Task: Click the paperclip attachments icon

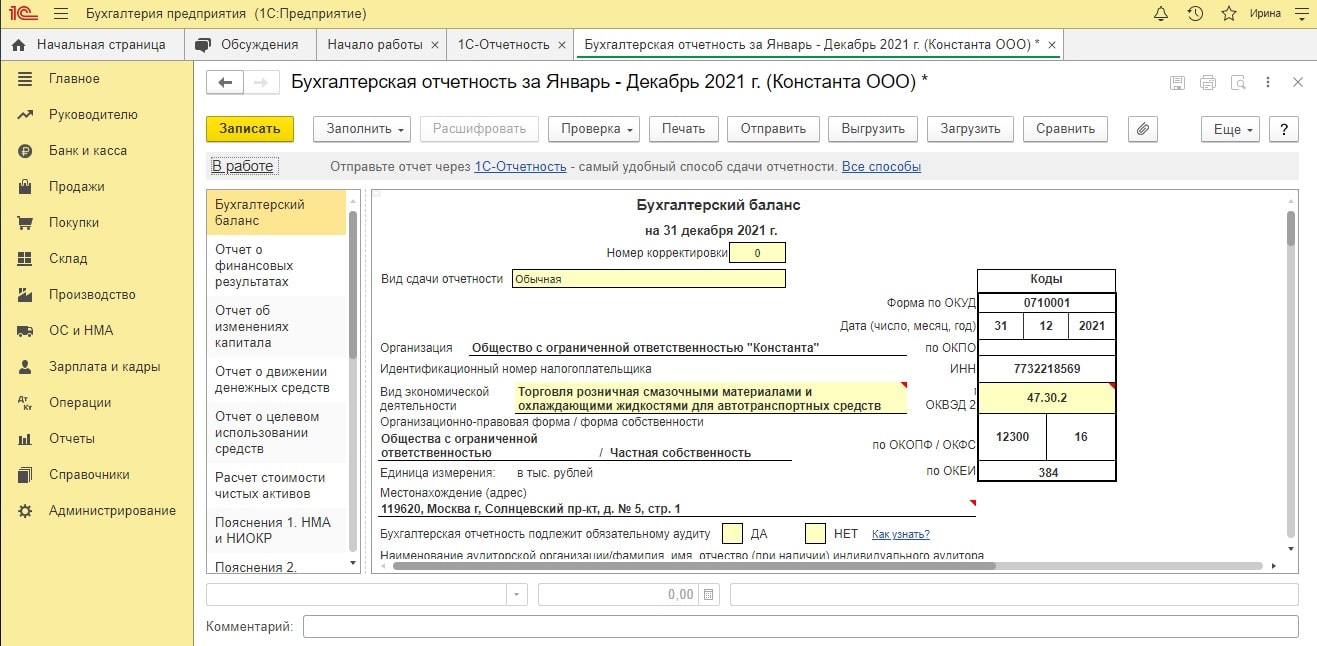Action: [x=1142, y=129]
